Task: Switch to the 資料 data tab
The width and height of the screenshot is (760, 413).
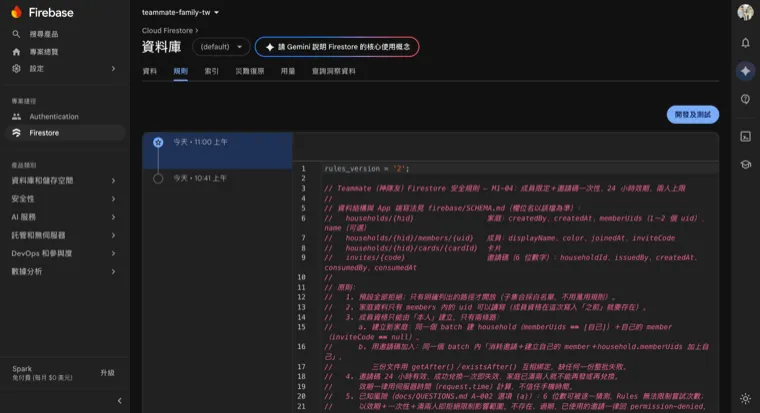Action: click(x=150, y=71)
